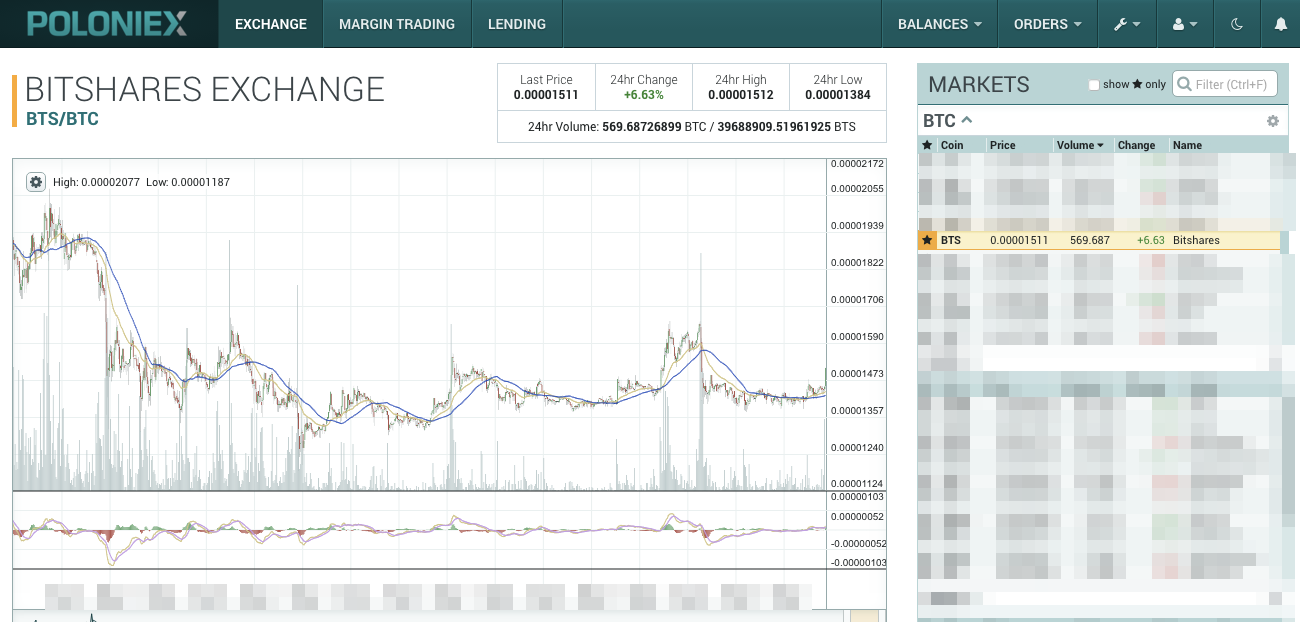The height and width of the screenshot is (622, 1300).
Task: Sort markets by Coin column
Action: point(952,145)
